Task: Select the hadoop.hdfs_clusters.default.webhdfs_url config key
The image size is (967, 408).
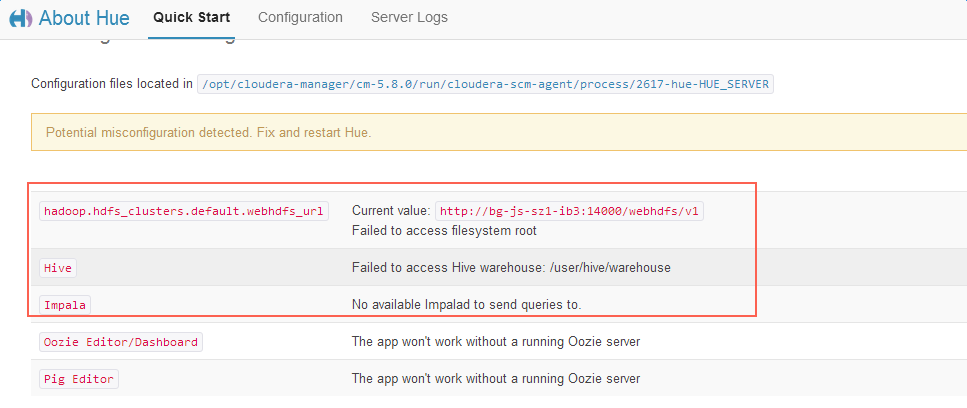Action: tap(184, 211)
